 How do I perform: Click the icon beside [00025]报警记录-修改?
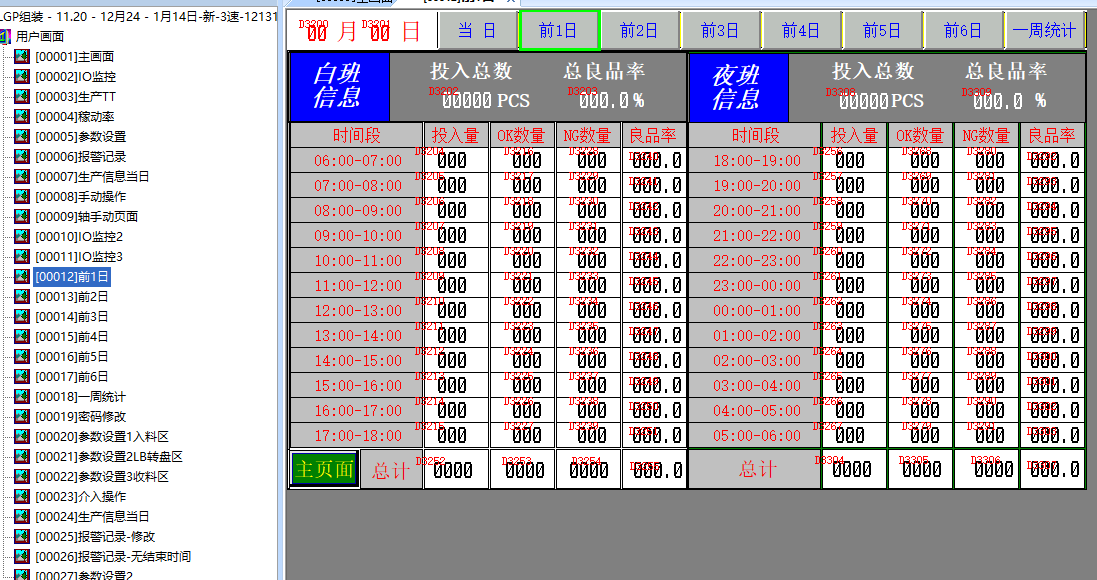click(22, 537)
